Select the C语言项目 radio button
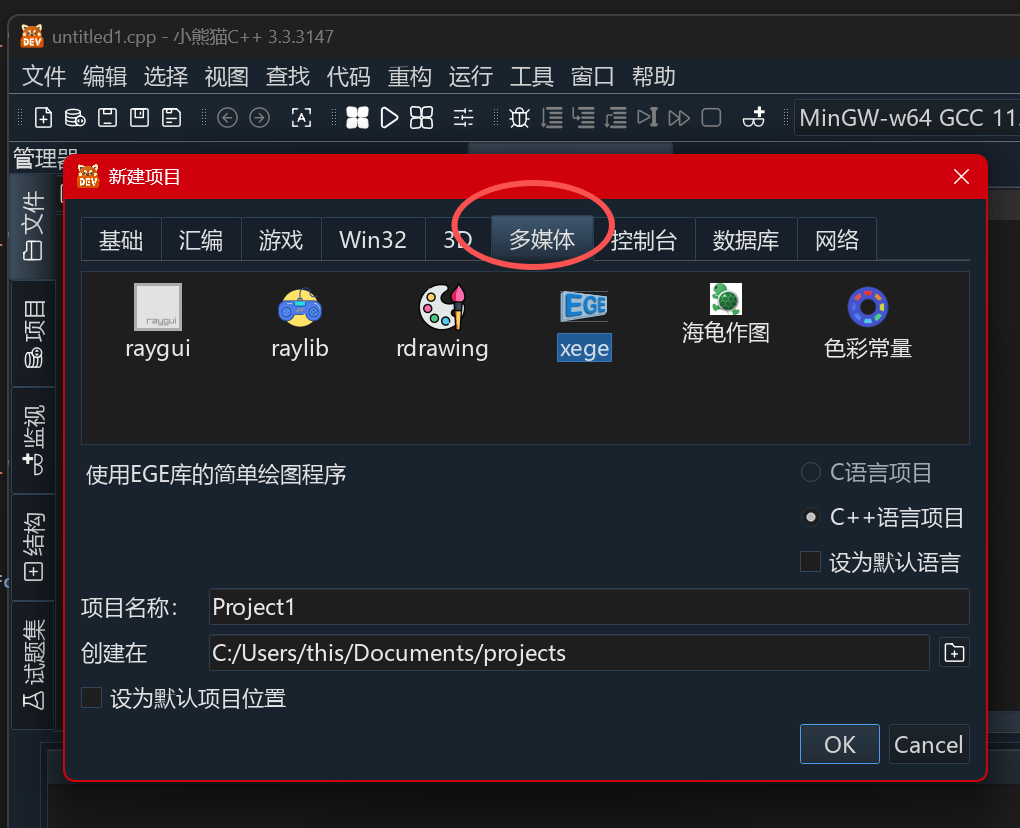The height and width of the screenshot is (828, 1020). click(x=812, y=473)
